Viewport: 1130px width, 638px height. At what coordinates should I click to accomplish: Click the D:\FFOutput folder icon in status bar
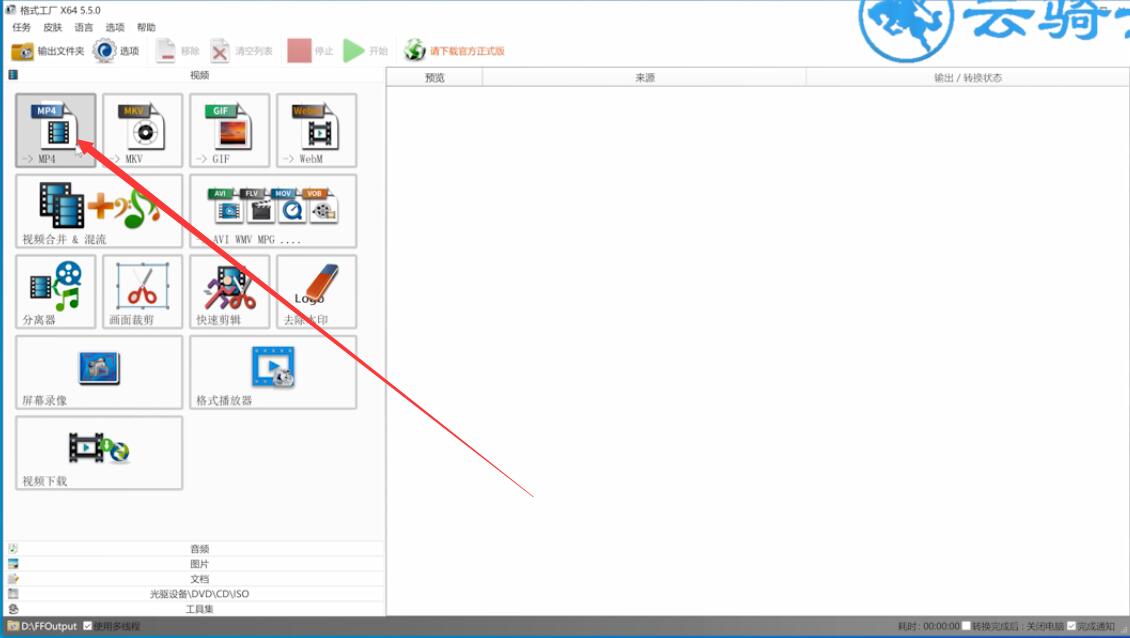(13, 626)
